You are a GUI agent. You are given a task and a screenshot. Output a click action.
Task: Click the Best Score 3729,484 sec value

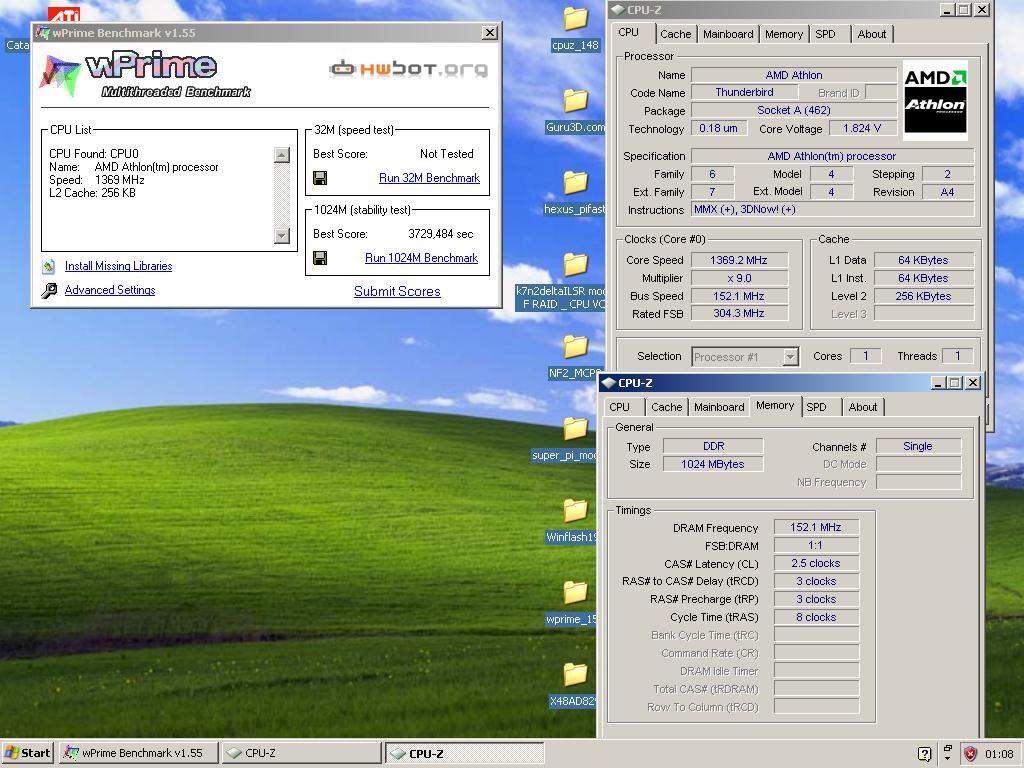[441, 234]
